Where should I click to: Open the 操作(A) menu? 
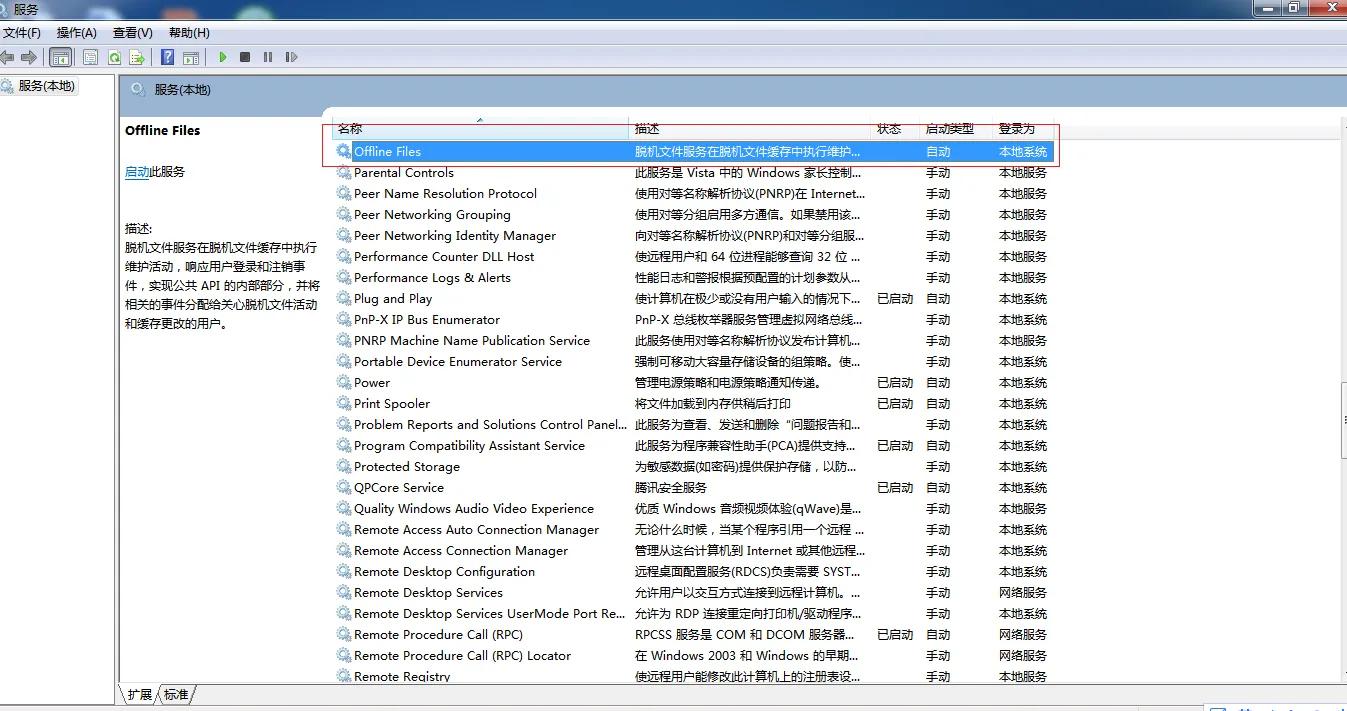pos(77,32)
